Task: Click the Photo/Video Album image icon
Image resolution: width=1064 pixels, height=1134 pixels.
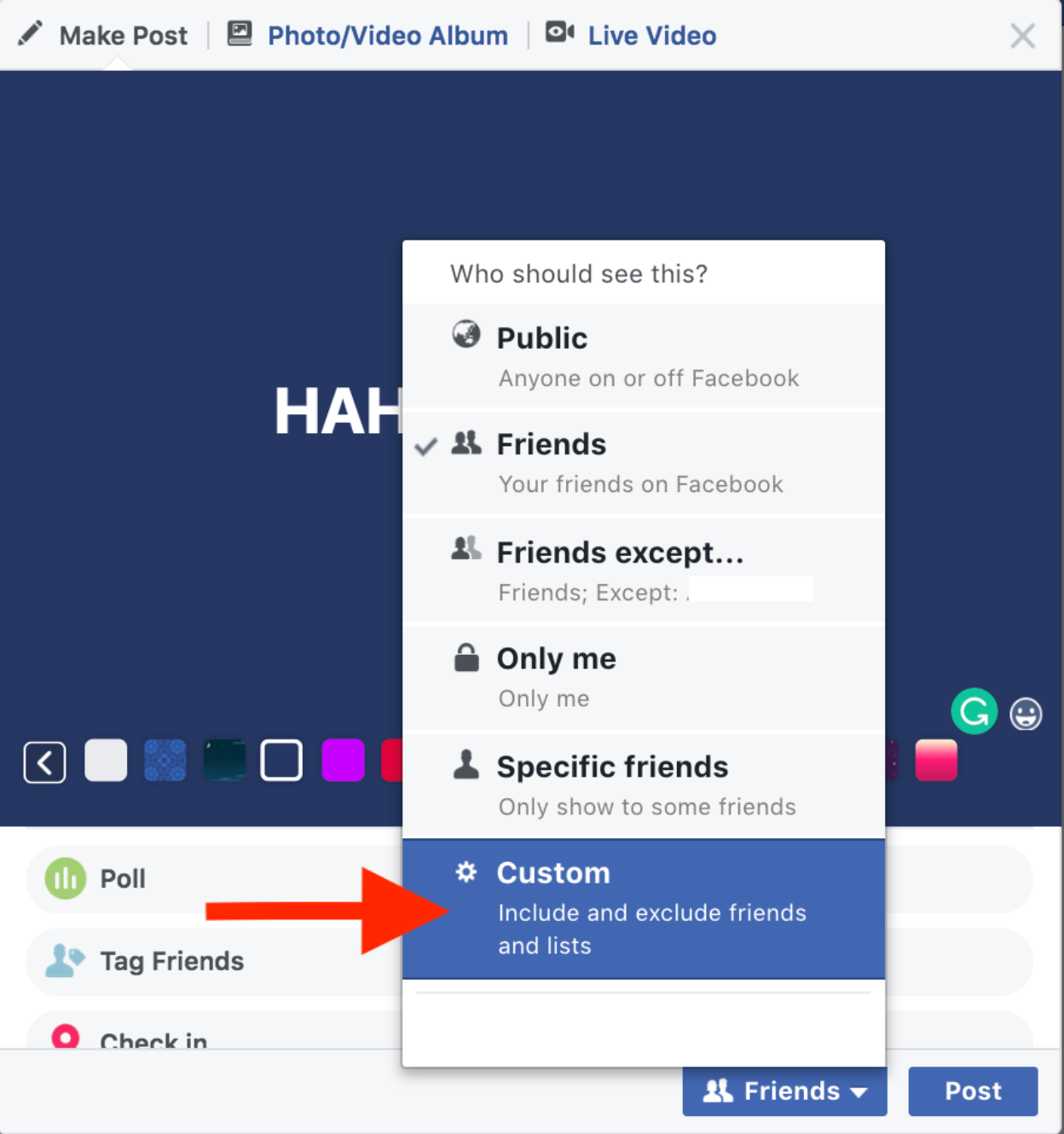Action: pos(240,33)
